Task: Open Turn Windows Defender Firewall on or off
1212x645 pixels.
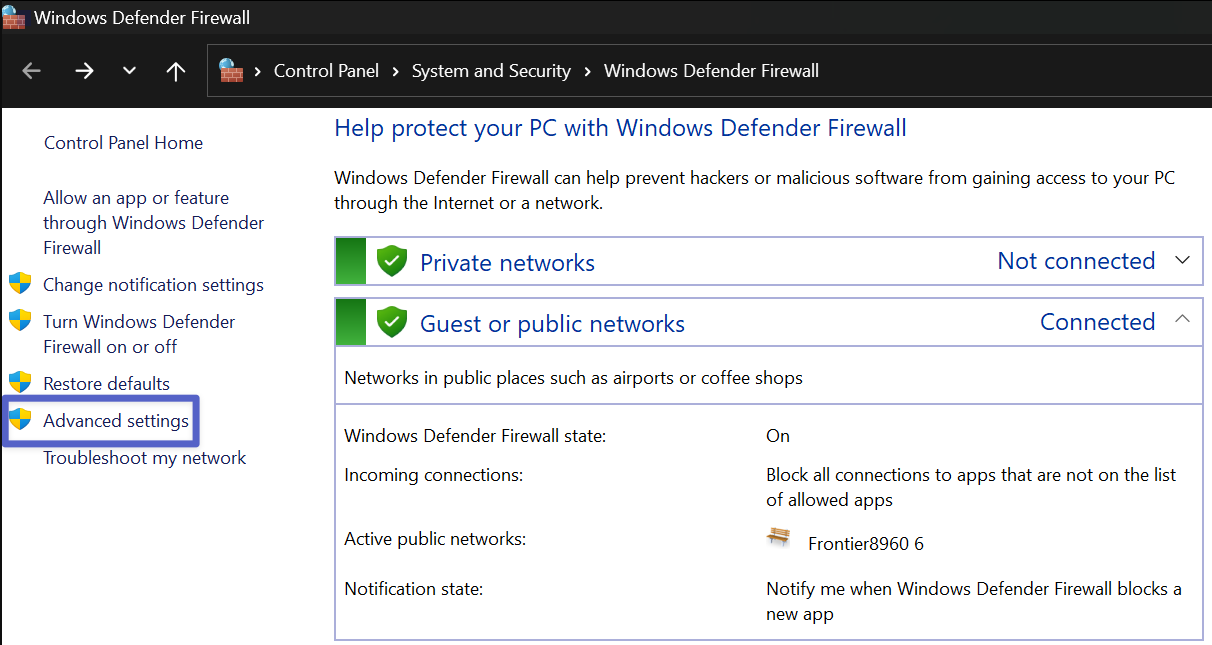Action: tap(139, 334)
